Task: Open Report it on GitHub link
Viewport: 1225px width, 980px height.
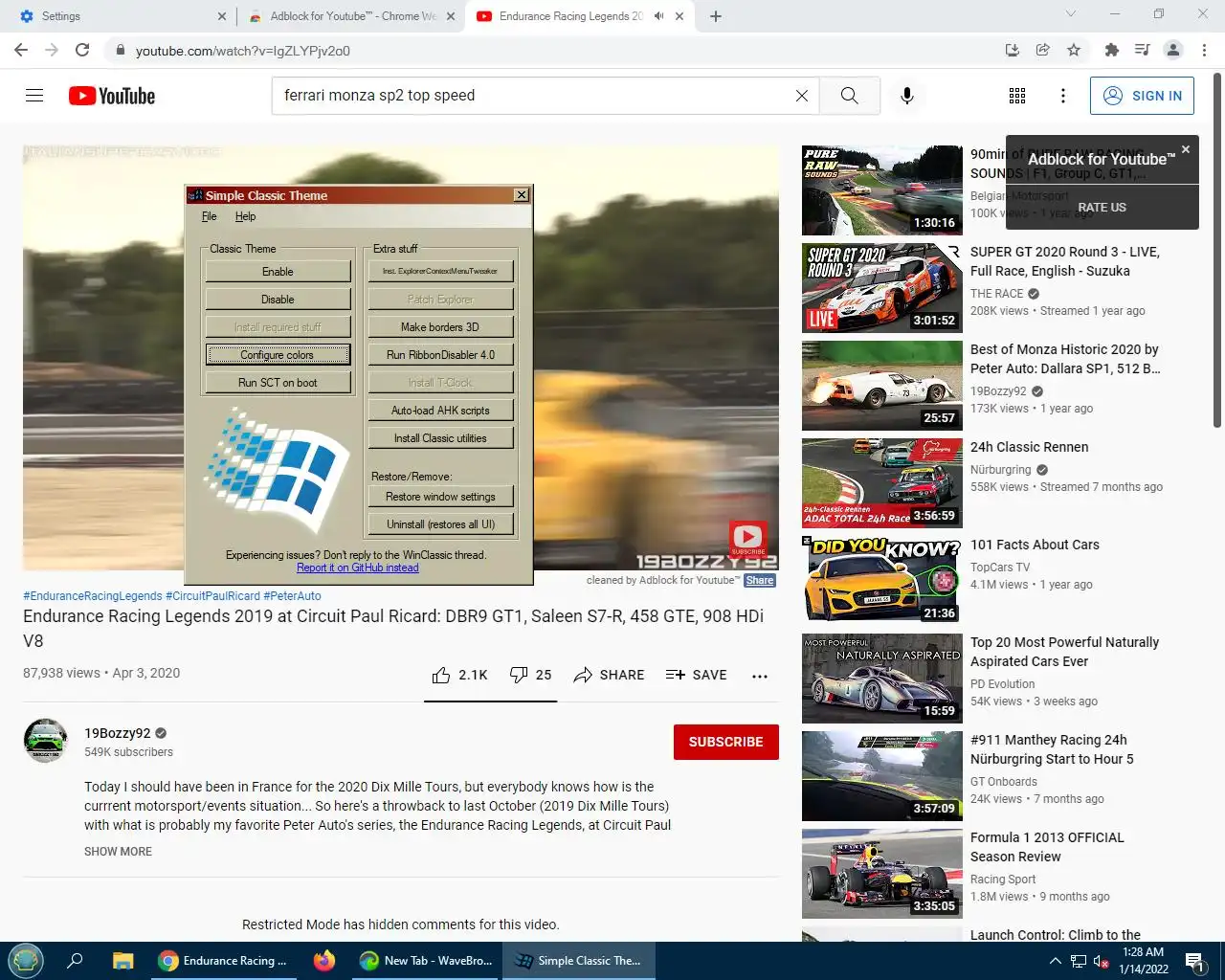Action: (357, 568)
